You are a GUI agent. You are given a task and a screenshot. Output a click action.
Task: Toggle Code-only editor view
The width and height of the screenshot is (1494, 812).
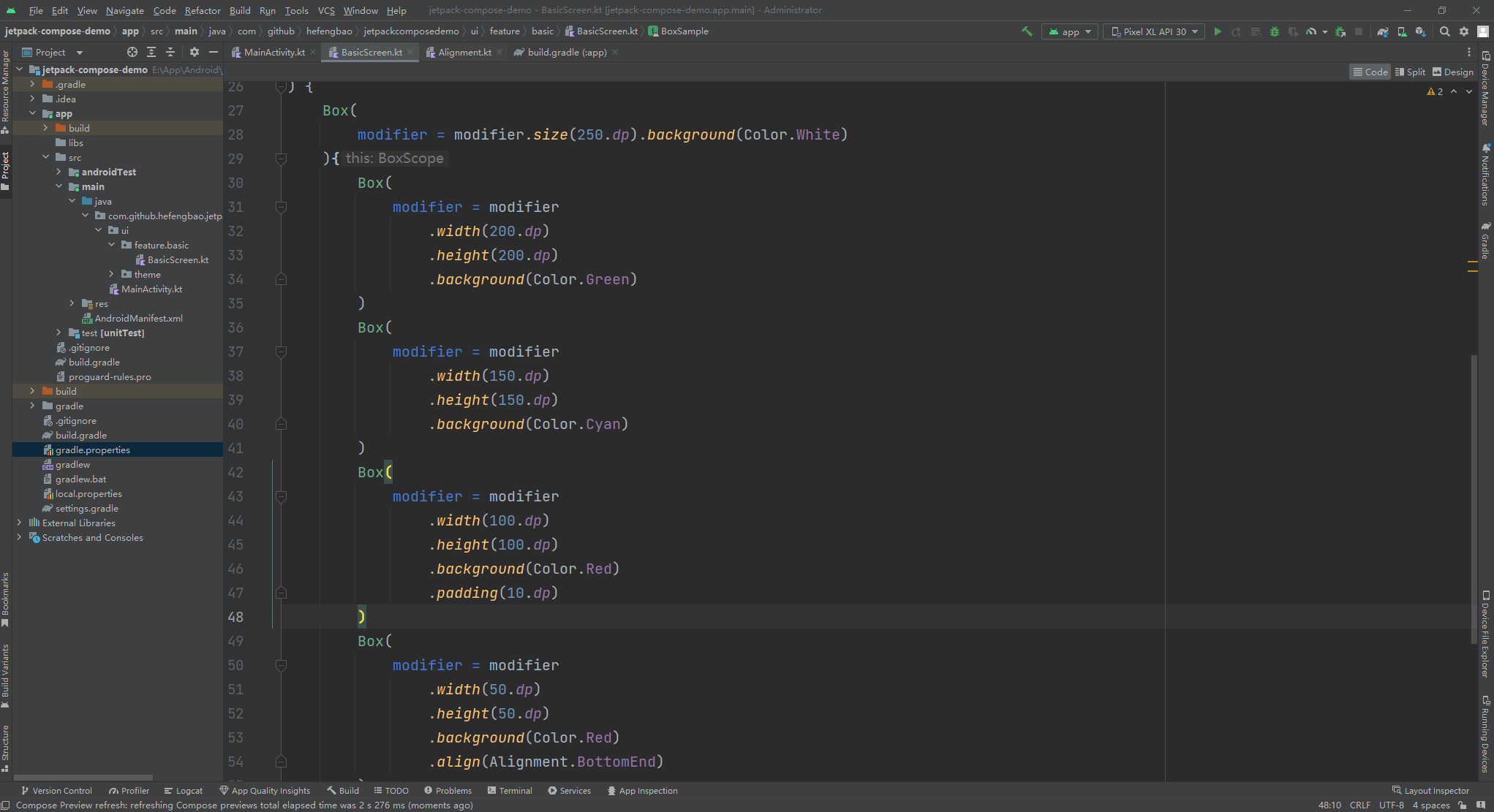pyautogui.click(x=1370, y=72)
